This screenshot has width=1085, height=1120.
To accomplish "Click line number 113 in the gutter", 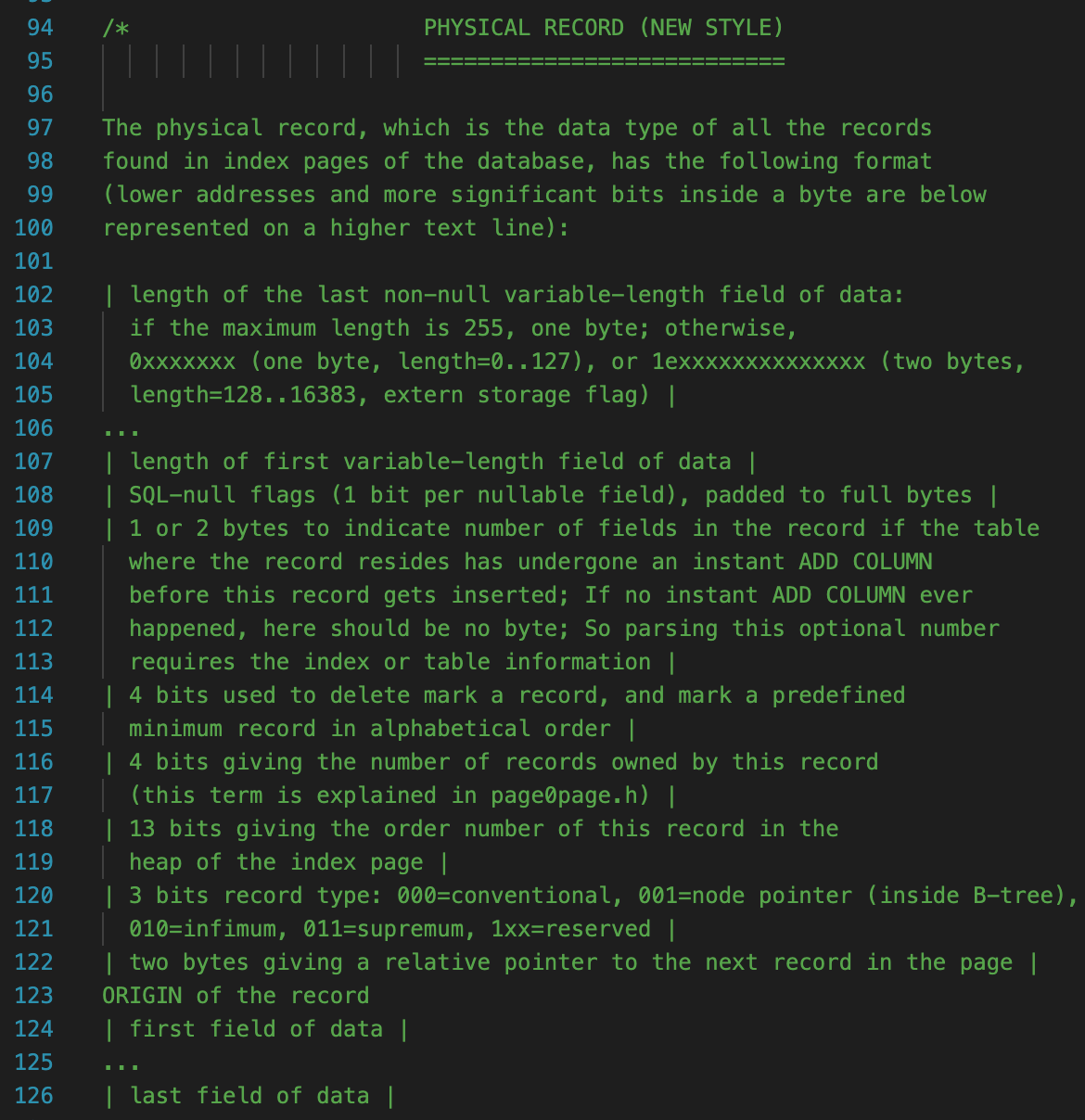I will 34,662.
